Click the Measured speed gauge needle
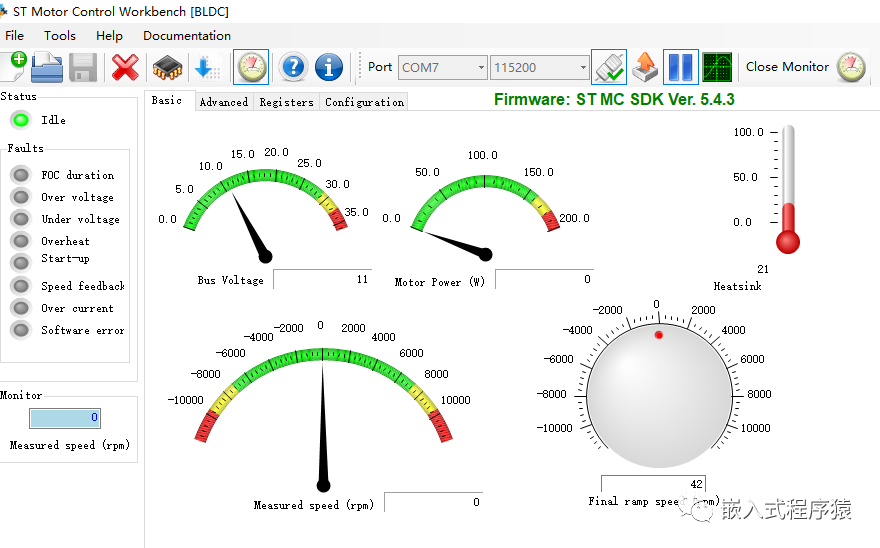The image size is (880, 548). click(323, 427)
